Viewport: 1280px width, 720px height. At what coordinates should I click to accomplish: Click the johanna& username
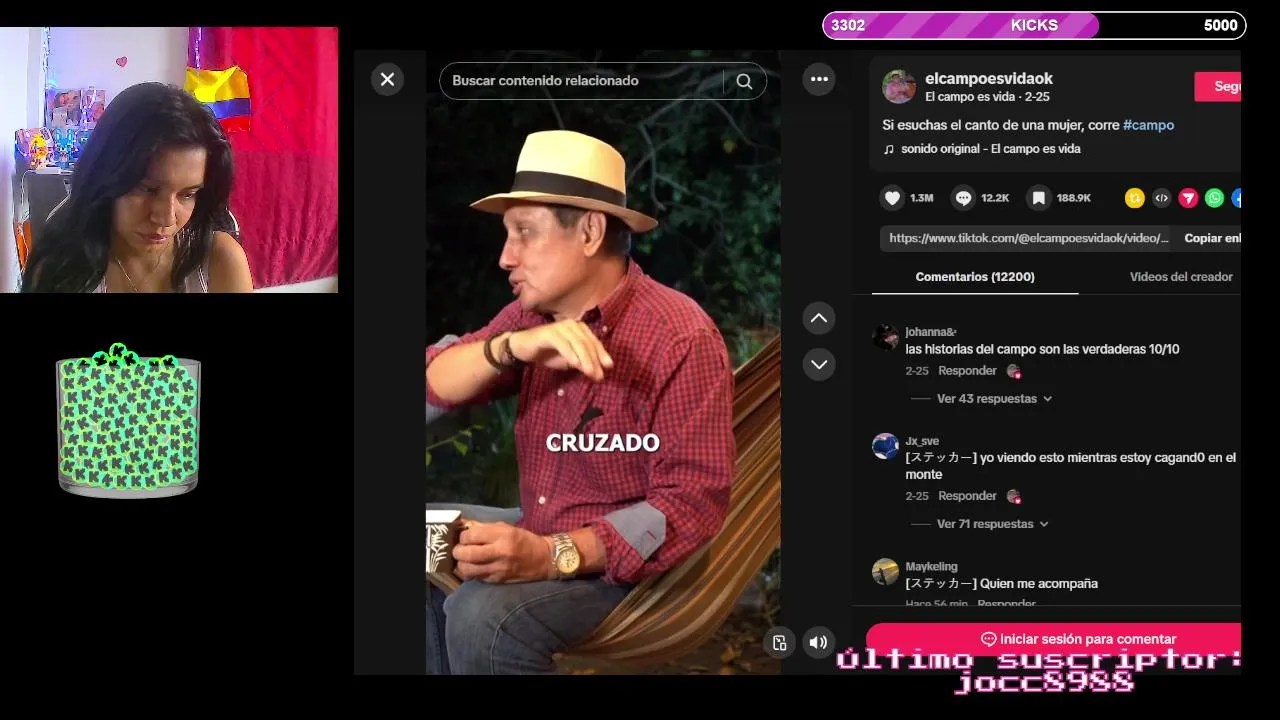coord(930,332)
